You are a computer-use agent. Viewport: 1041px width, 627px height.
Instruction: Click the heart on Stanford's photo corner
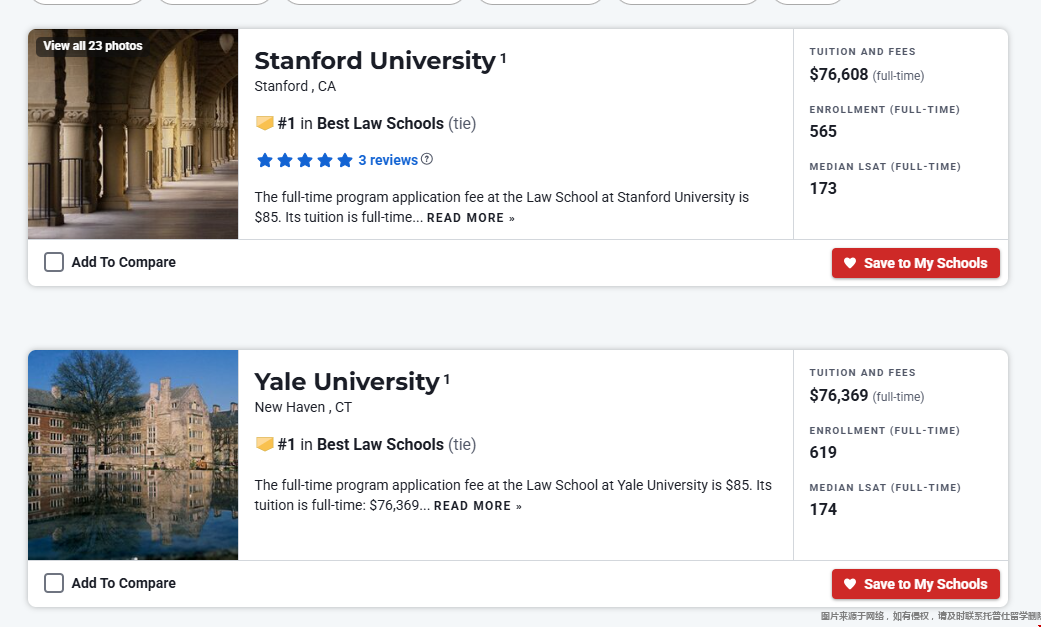point(226,44)
